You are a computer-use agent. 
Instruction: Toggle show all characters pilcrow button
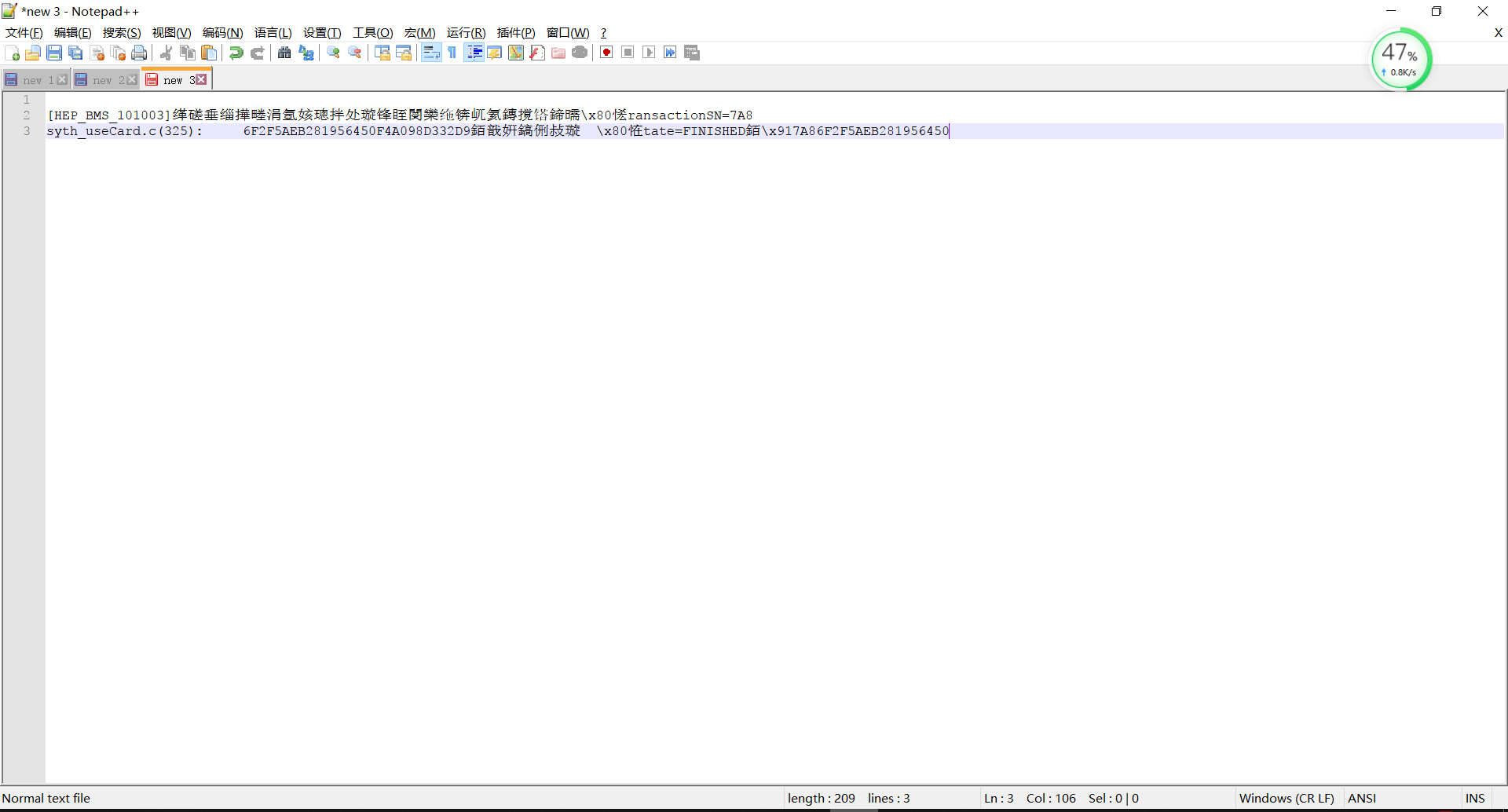click(452, 53)
